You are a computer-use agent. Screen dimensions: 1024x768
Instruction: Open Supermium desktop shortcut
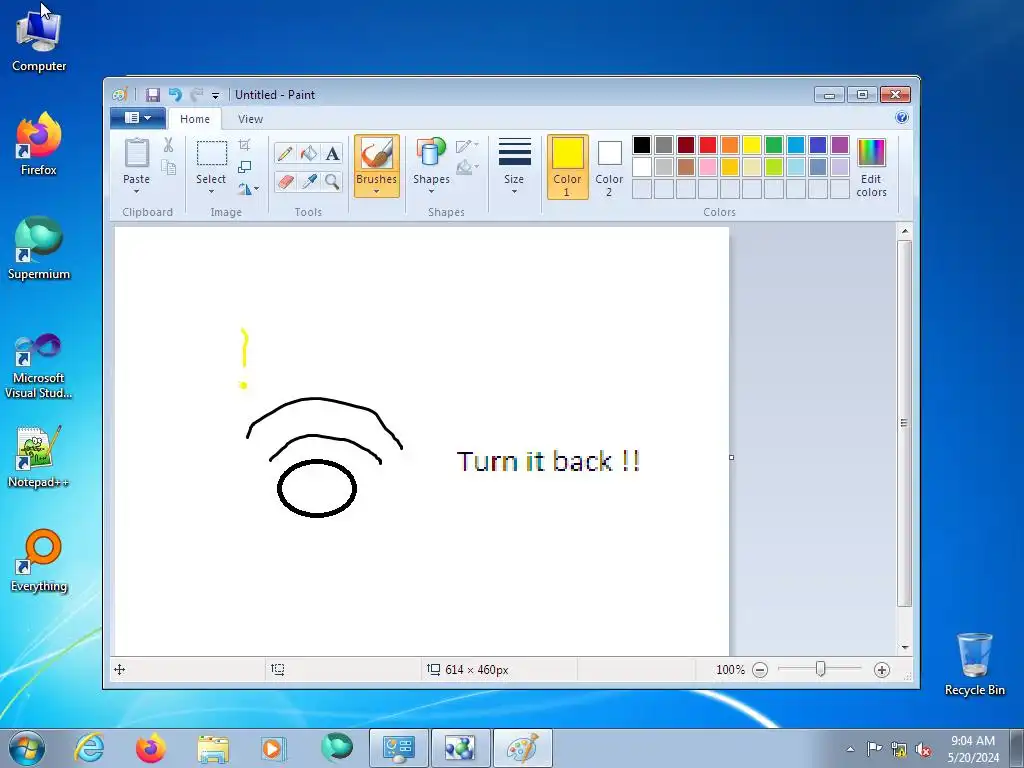39,248
